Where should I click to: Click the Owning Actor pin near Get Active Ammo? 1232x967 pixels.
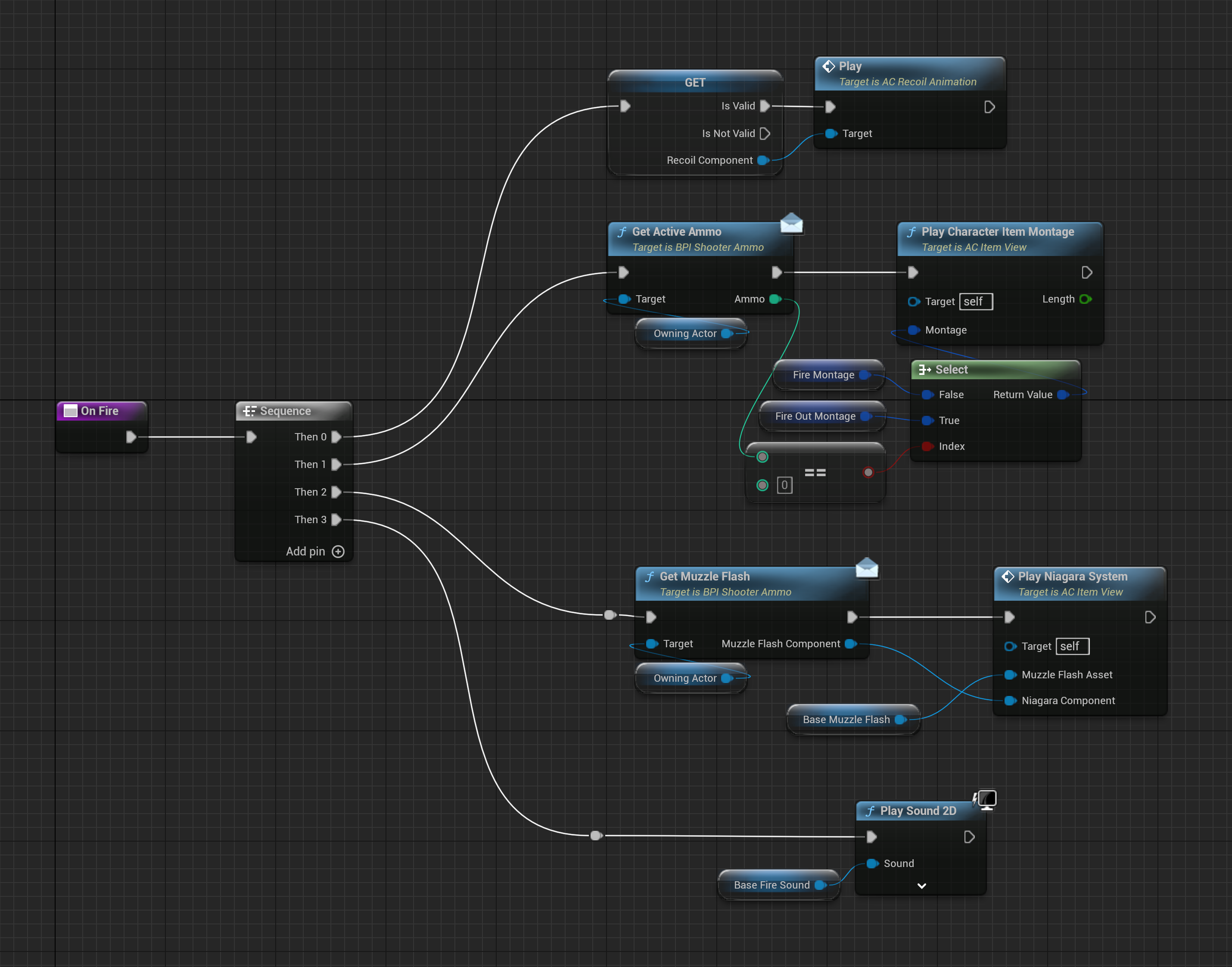[727, 334]
